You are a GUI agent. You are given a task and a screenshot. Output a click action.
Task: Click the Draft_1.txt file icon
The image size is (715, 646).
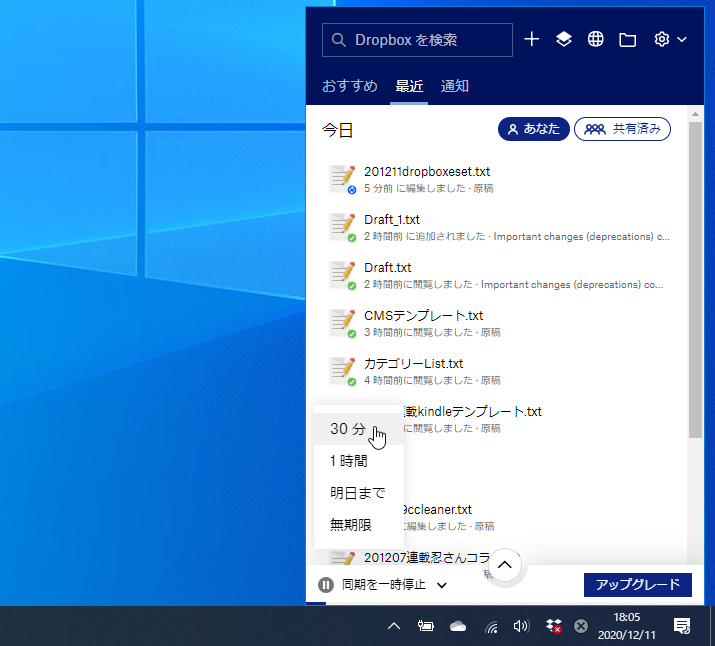click(342, 227)
